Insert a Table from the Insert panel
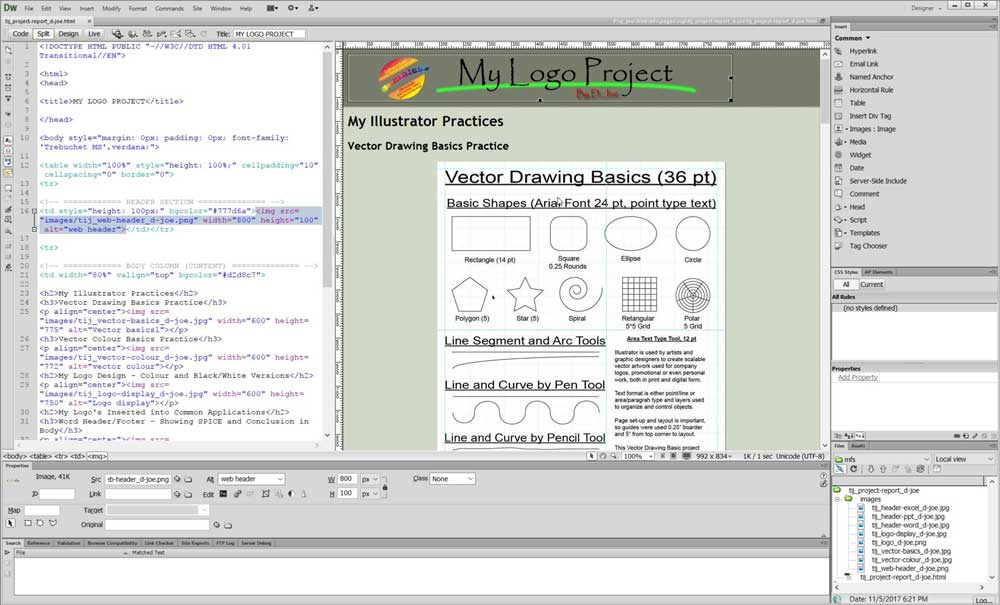The height and width of the screenshot is (605, 1000). (857, 103)
